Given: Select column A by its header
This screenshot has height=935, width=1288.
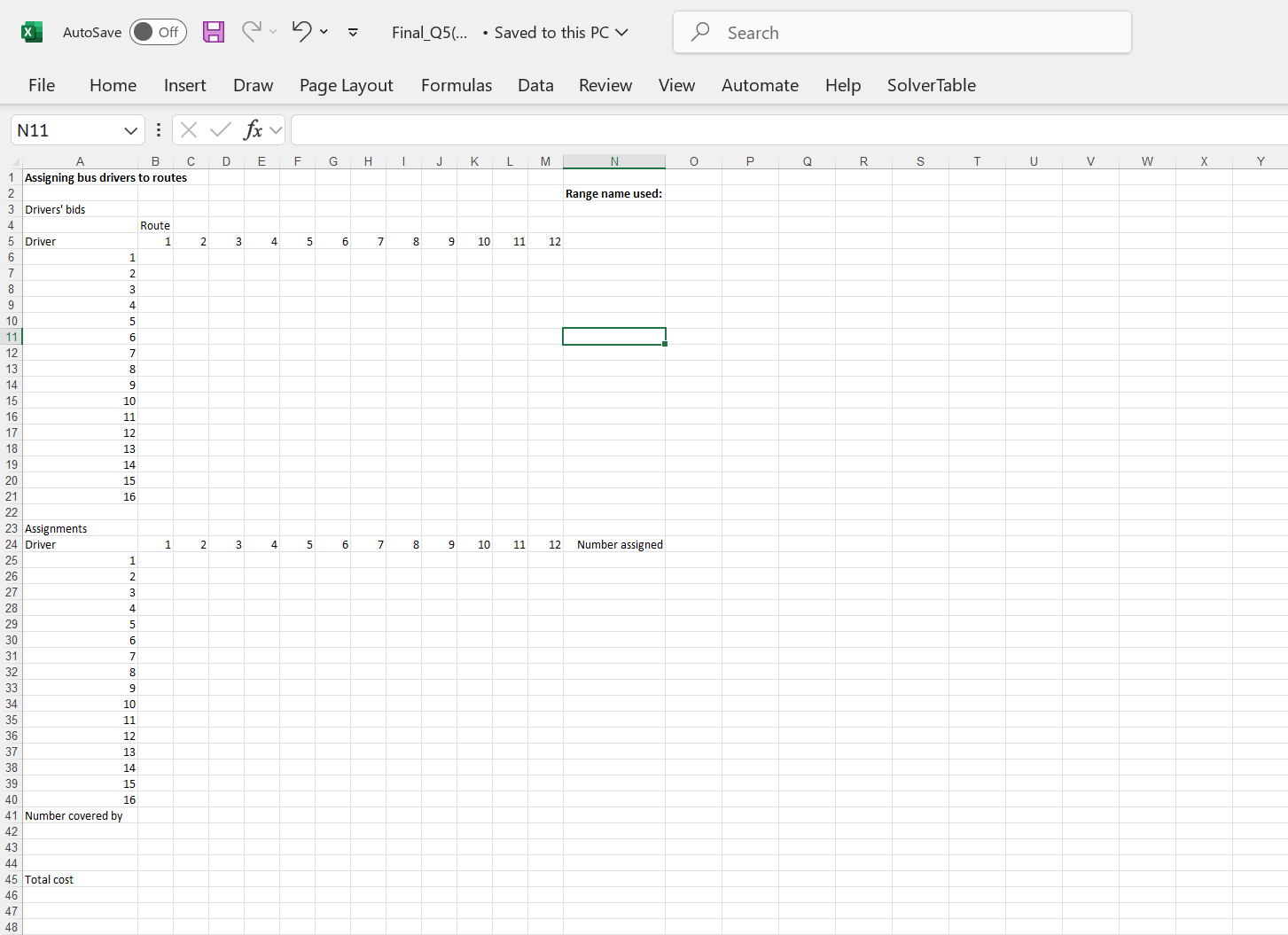Looking at the screenshot, I should click(x=80, y=161).
